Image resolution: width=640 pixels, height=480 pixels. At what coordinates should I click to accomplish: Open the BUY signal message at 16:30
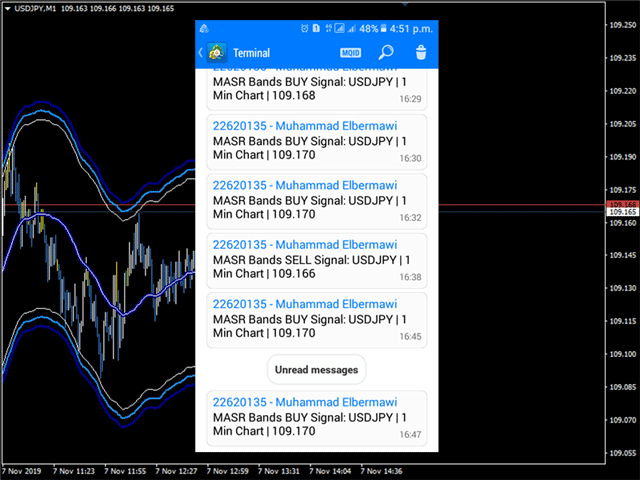click(x=317, y=142)
